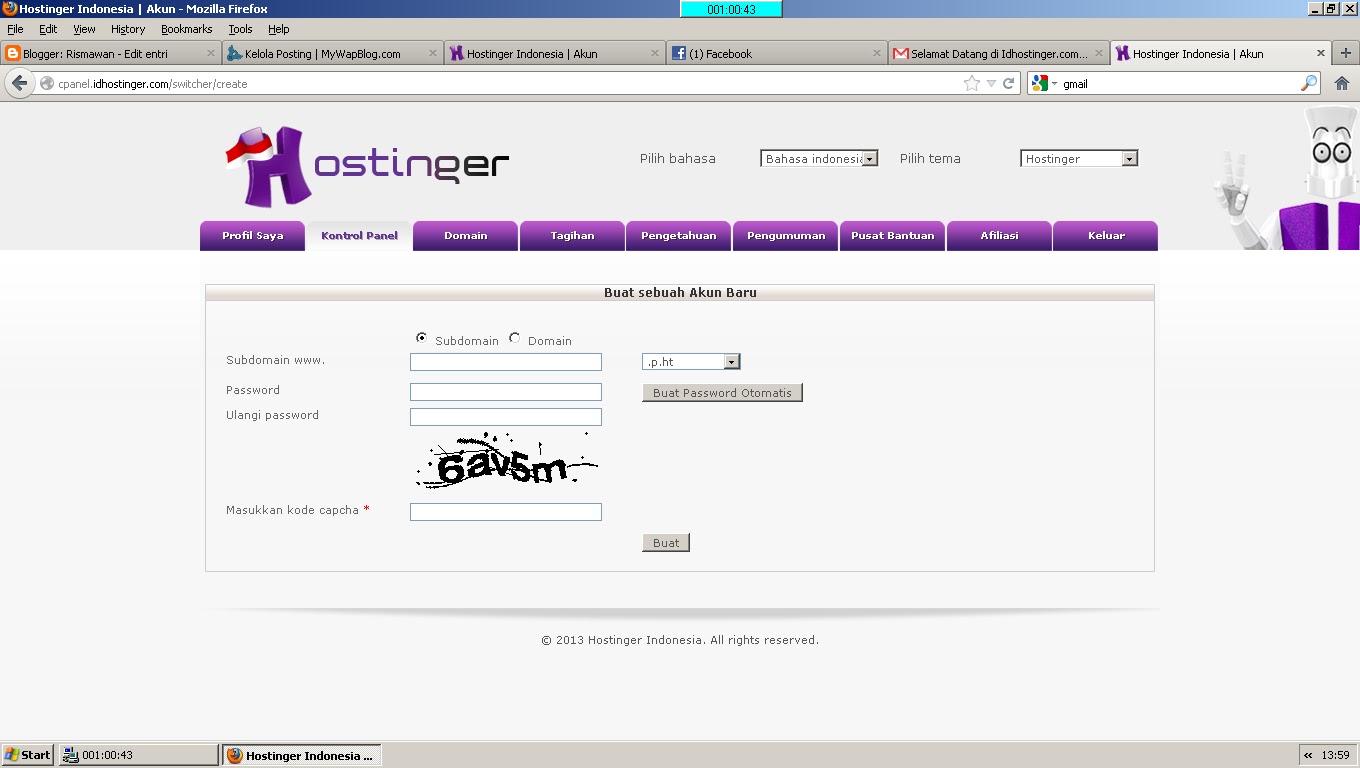The width and height of the screenshot is (1360, 768).
Task: Open URL history dropdown arrow
Action: pos(991,84)
